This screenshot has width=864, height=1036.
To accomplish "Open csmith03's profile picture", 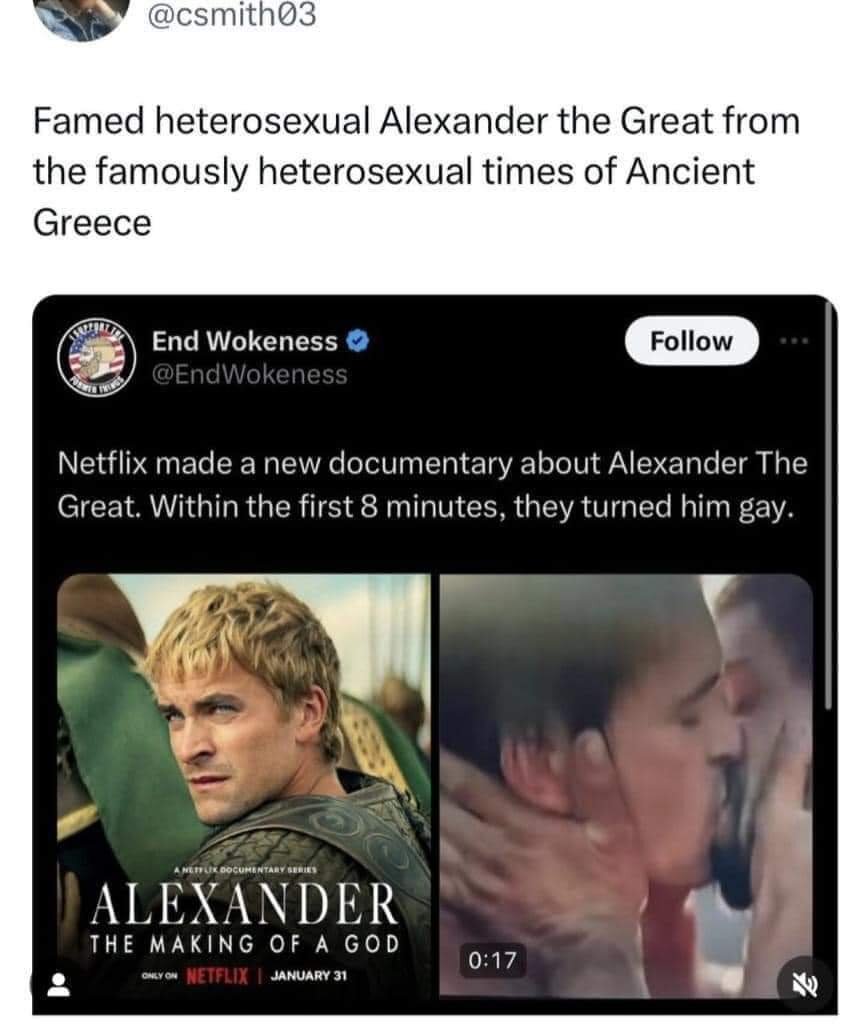I will tap(81, 18).
